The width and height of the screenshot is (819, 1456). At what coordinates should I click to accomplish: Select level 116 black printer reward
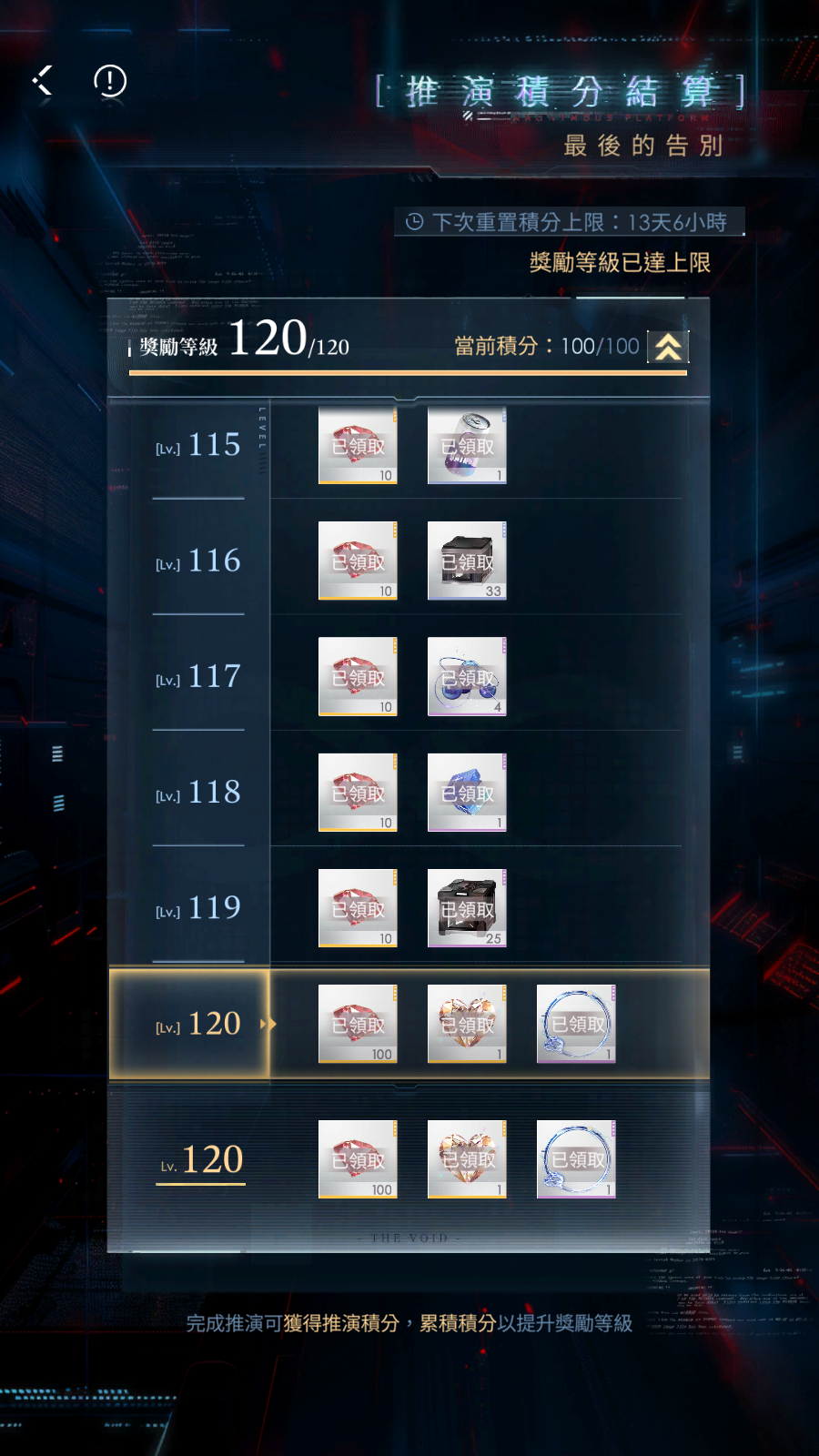(467, 561)
